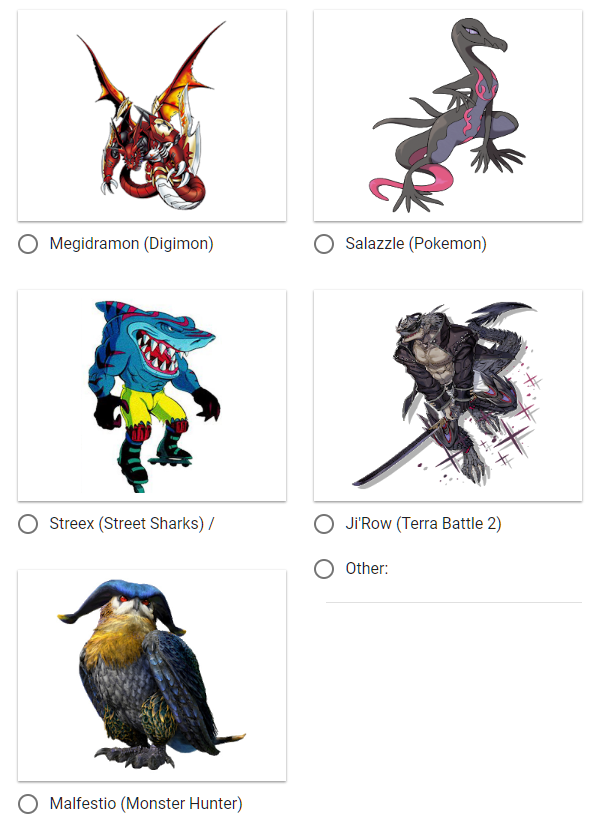This screenshot has height=826, width=600.
Task: Choose the Streex (Street Sharks) radio option
Action: [x=28, y=524]
